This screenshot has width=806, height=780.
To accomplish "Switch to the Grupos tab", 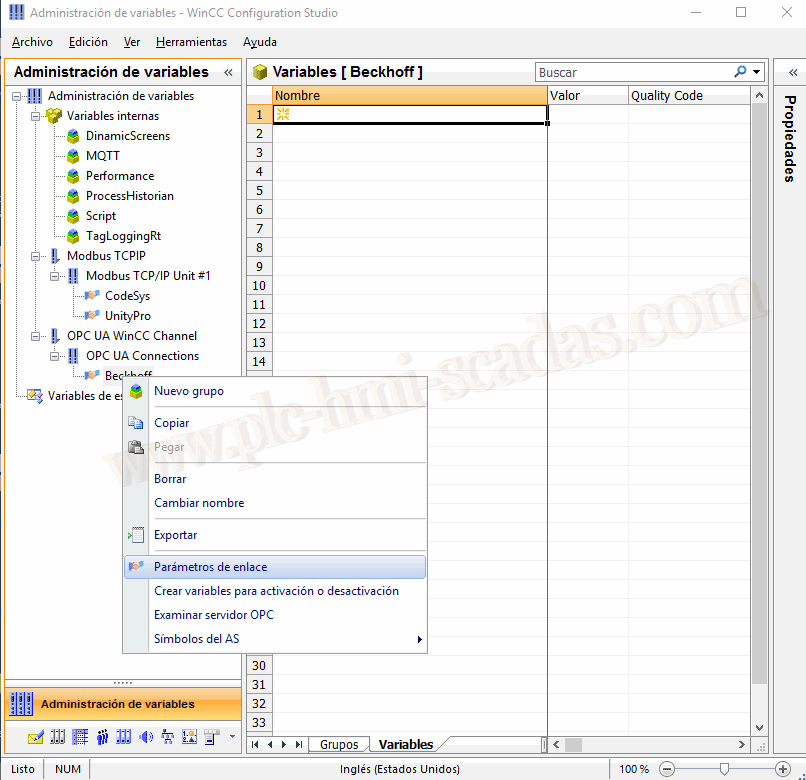I will [339, 745].
